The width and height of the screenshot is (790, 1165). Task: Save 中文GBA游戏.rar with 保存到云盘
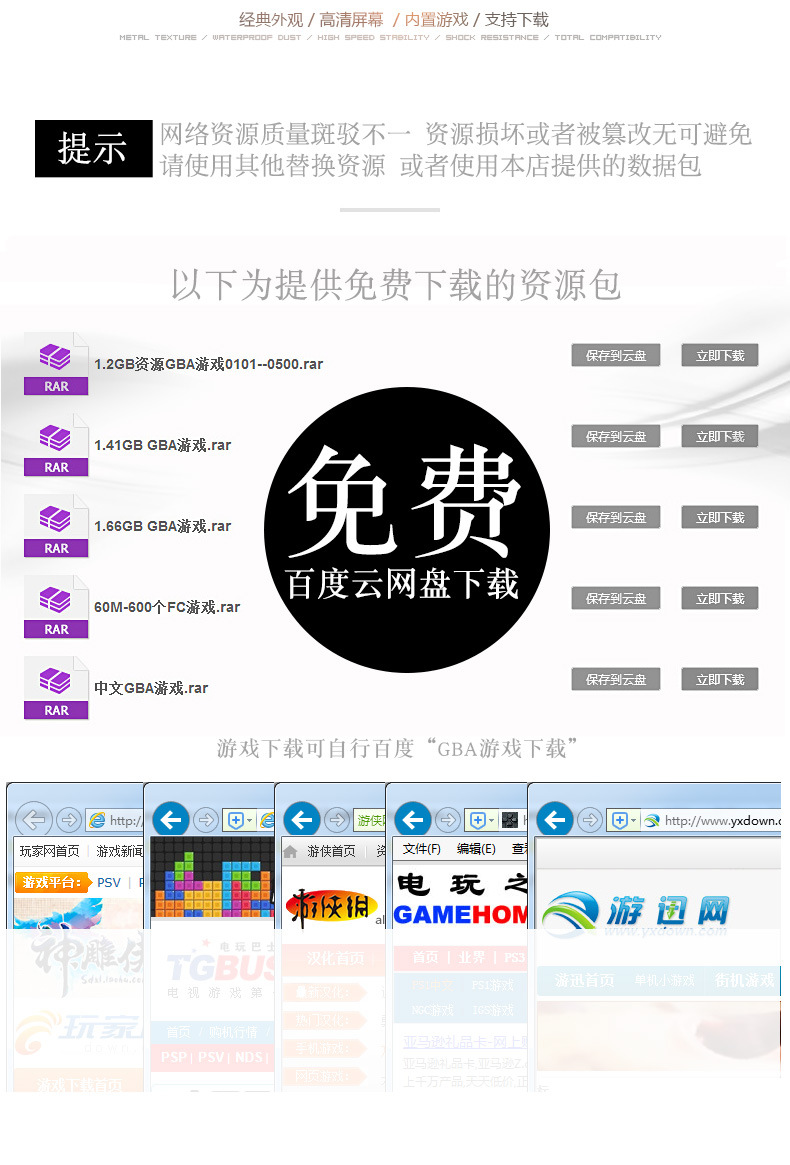(x=616, y=679)
